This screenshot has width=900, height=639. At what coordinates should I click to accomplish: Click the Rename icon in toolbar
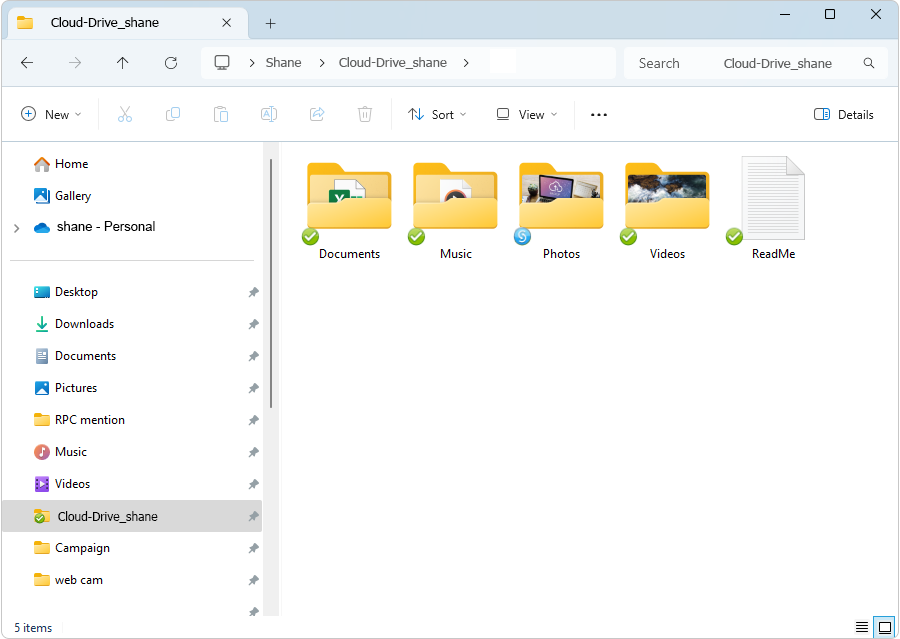click(x=269, y=114)
